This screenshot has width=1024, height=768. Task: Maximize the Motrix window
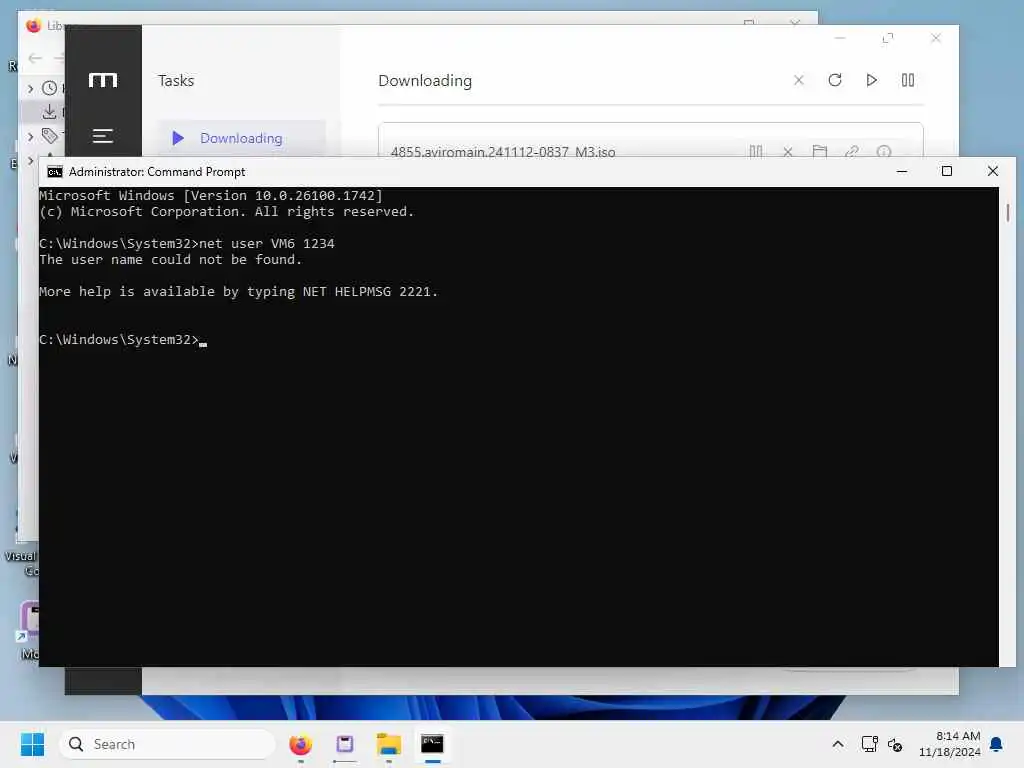click(888, 39)
